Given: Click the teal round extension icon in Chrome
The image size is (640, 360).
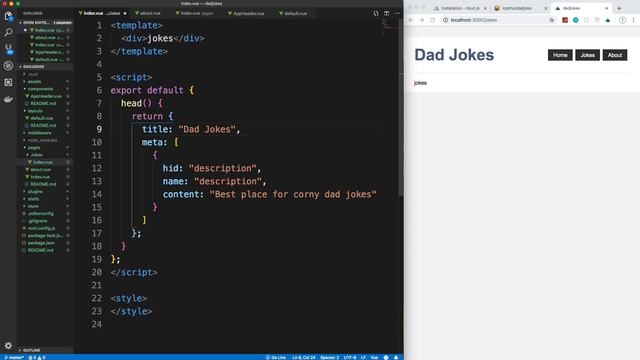Looking at the screenshot, I should pyautogui.click(x=576, y=20).
